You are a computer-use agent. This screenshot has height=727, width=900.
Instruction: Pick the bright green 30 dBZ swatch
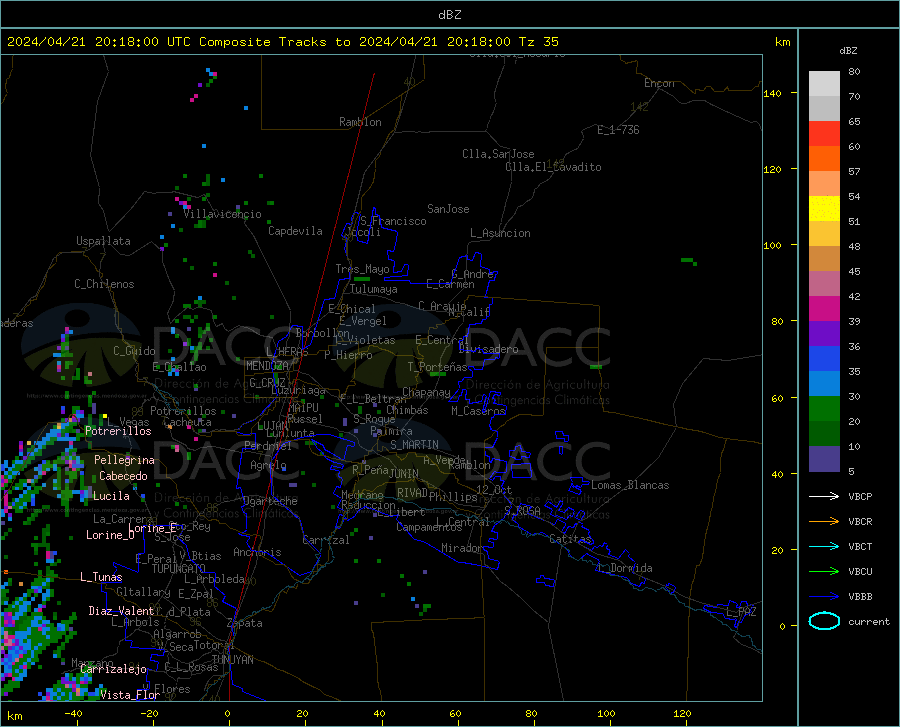point(824,409)
